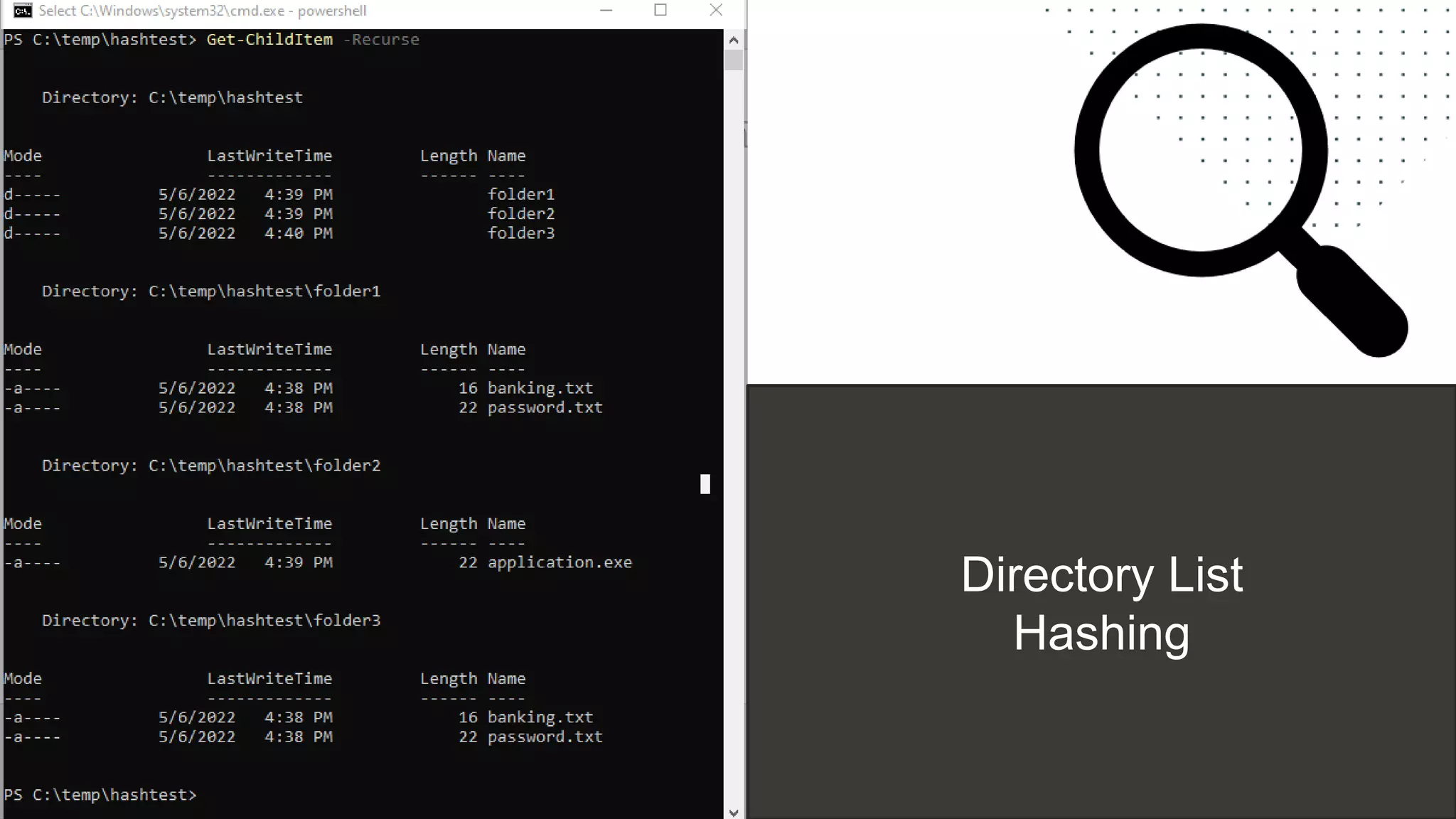This screenshot has height=819, width=1456.
Task: Click folder3 in the directory listing
Action: (520, 233)
